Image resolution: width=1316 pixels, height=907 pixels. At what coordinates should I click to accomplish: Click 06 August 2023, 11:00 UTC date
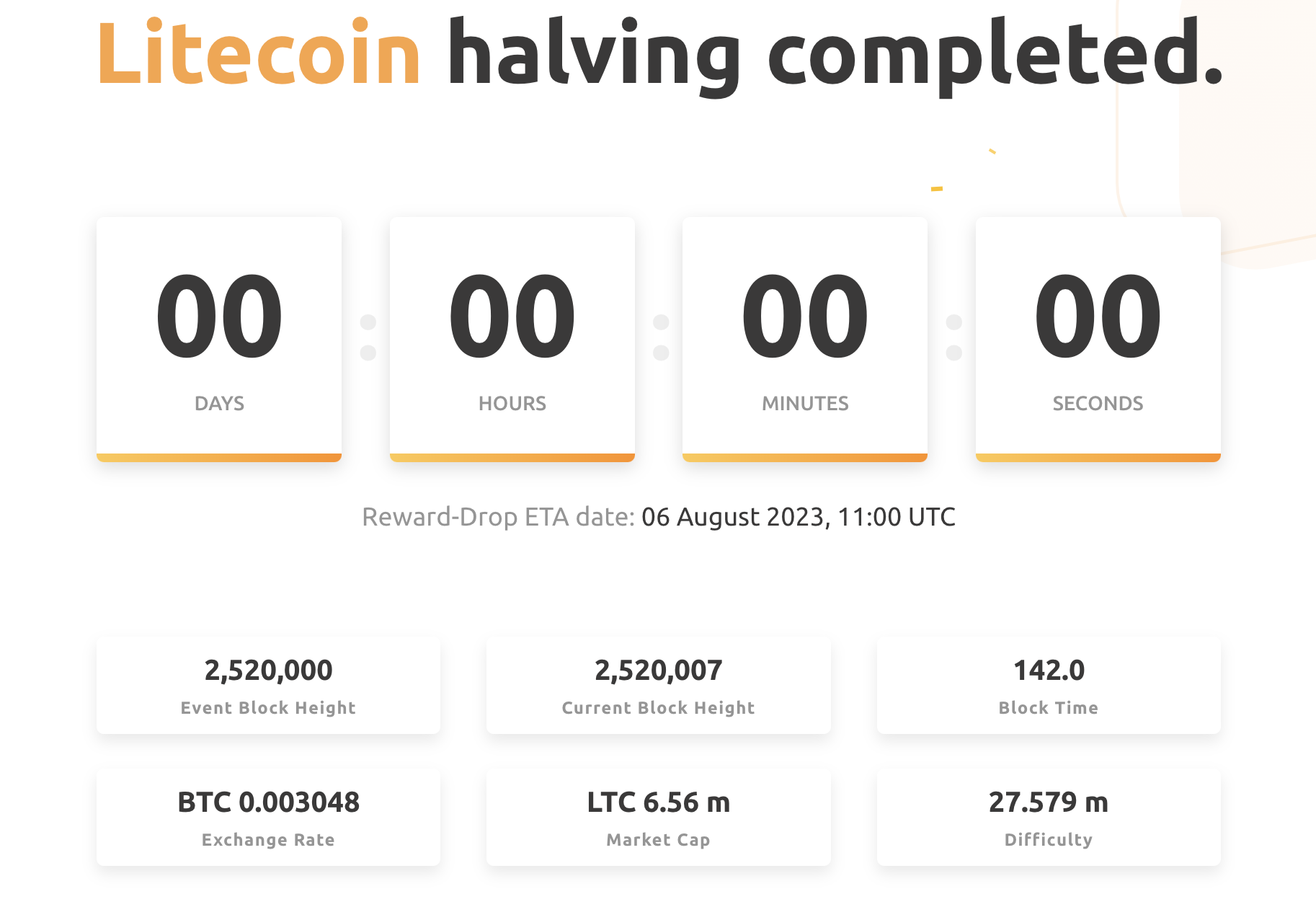[x=799, y=517]
